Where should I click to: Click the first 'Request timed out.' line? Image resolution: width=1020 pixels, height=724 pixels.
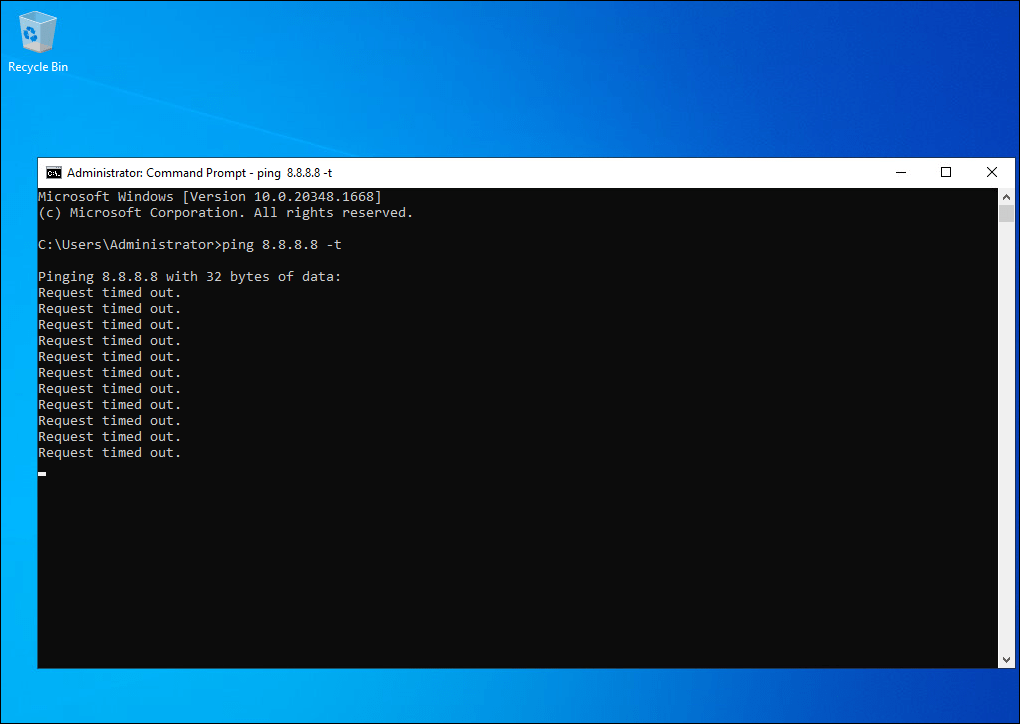[110, 293]
